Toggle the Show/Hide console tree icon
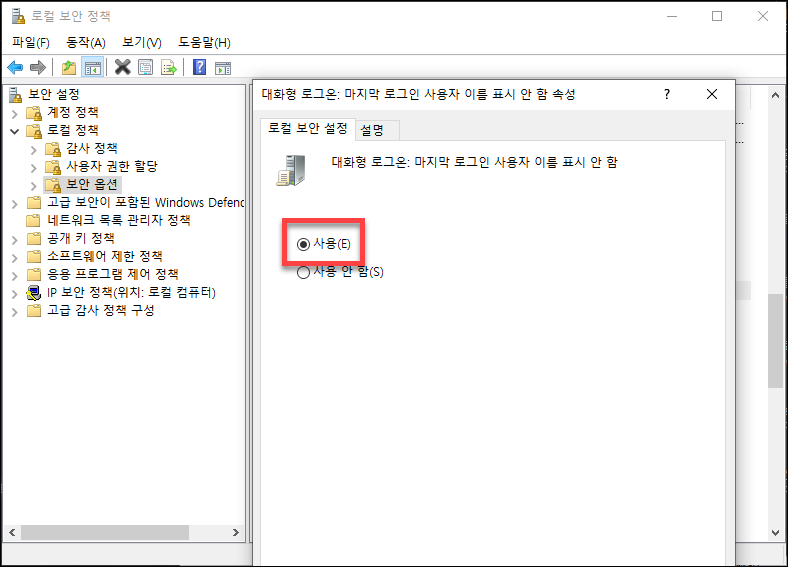Viewport: 788px width, 567px height. point(93,67)
